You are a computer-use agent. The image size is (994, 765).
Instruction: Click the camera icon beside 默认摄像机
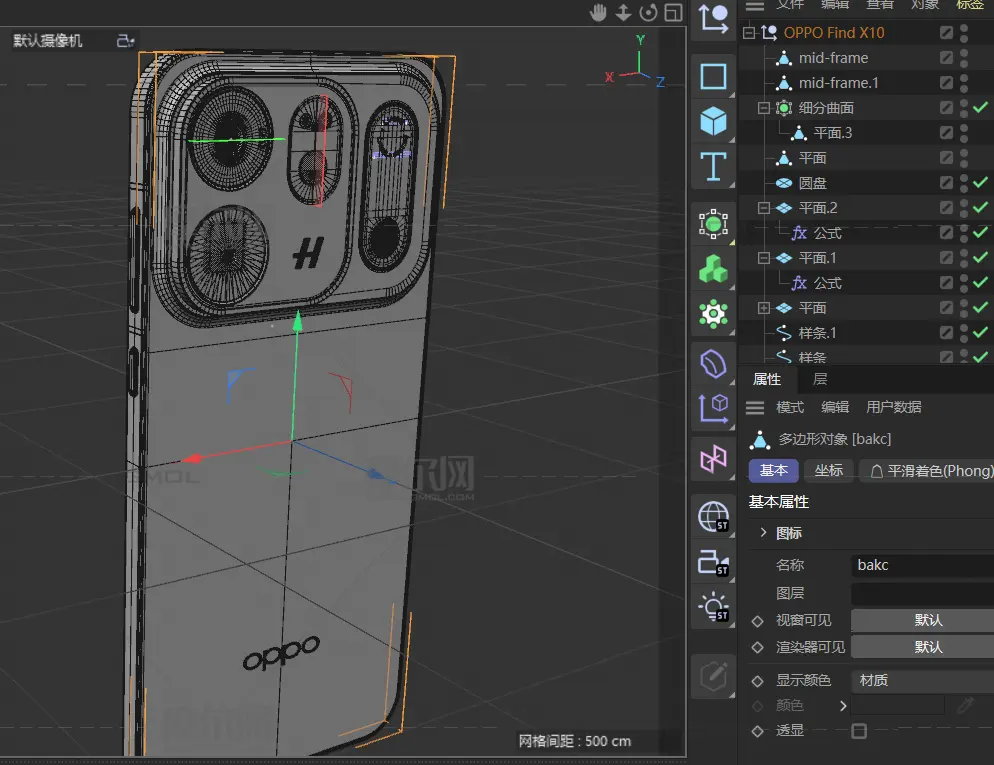click(125, 41)
